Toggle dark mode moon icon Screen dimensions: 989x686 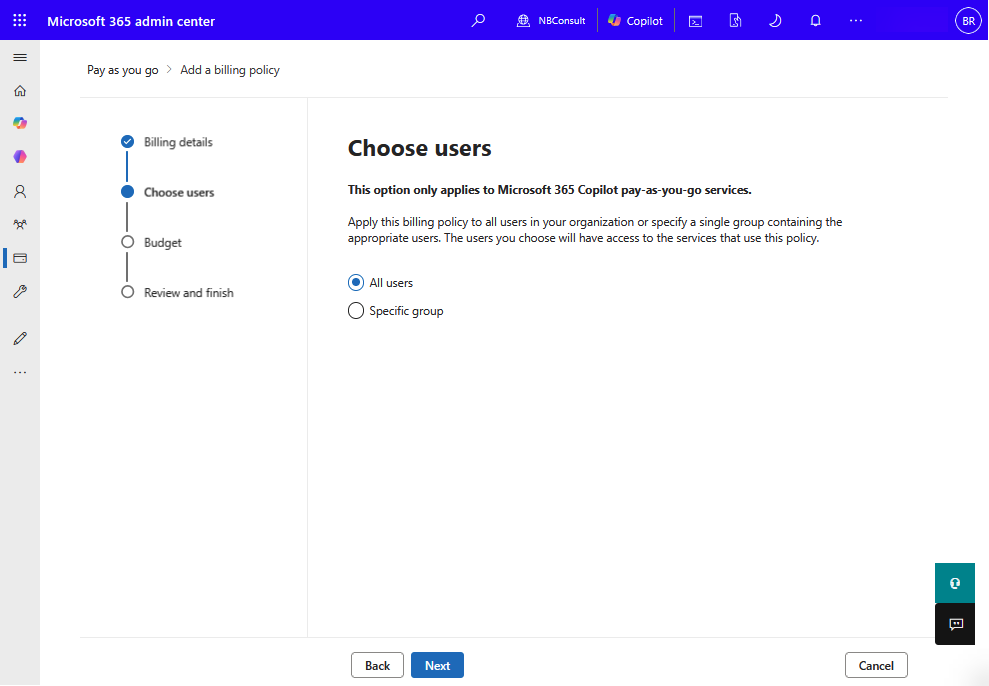coord(775,21)
